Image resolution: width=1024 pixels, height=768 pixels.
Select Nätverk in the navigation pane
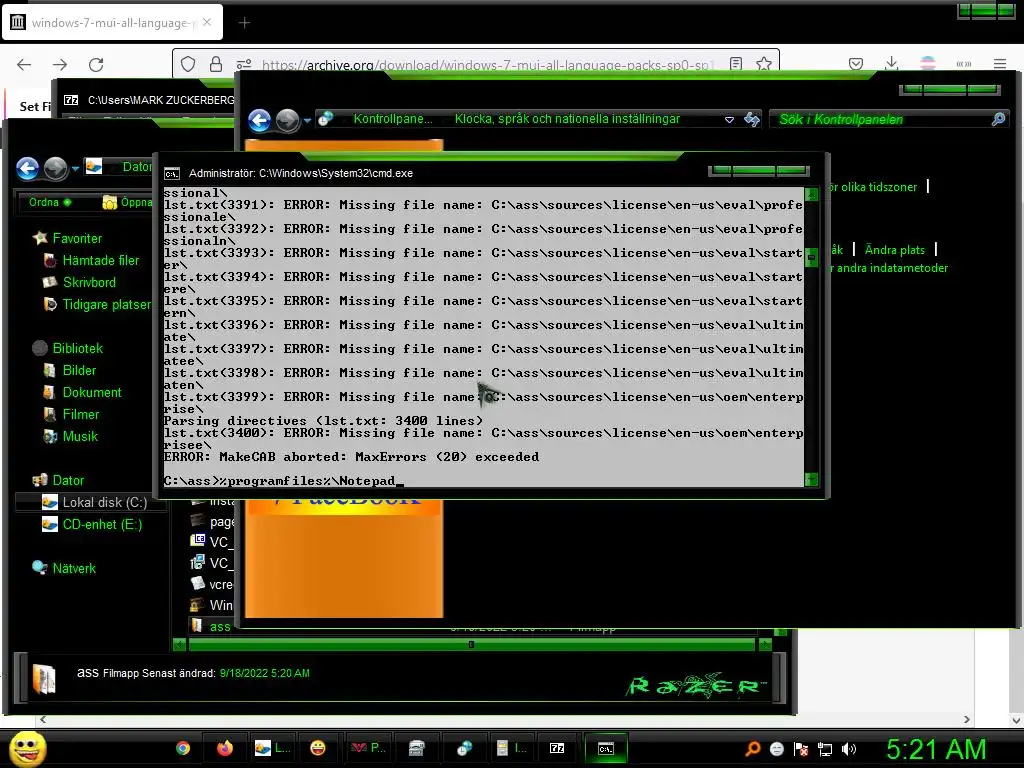tap(73, 568)
